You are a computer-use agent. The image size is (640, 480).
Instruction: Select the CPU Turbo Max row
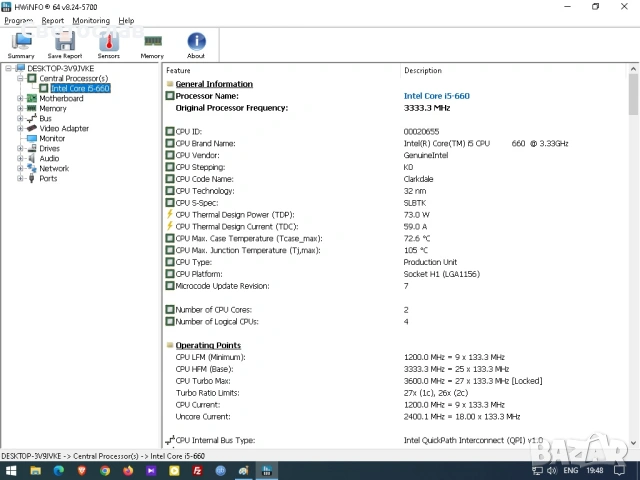394,381
